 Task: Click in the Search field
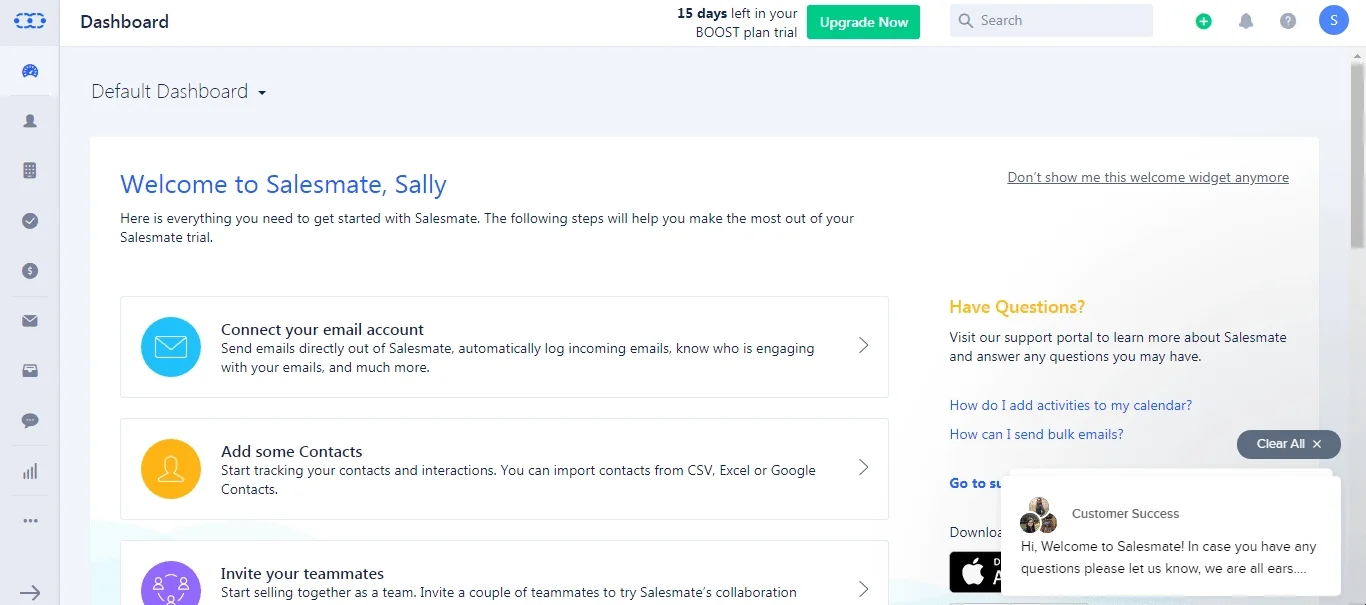1051,21
